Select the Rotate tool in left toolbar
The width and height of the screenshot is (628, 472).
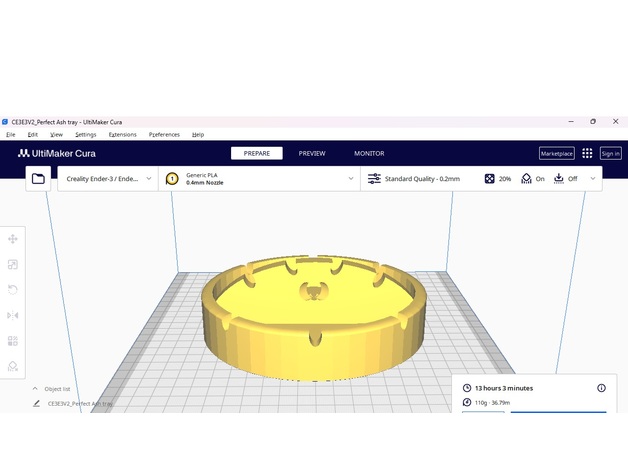pos(13,290)
